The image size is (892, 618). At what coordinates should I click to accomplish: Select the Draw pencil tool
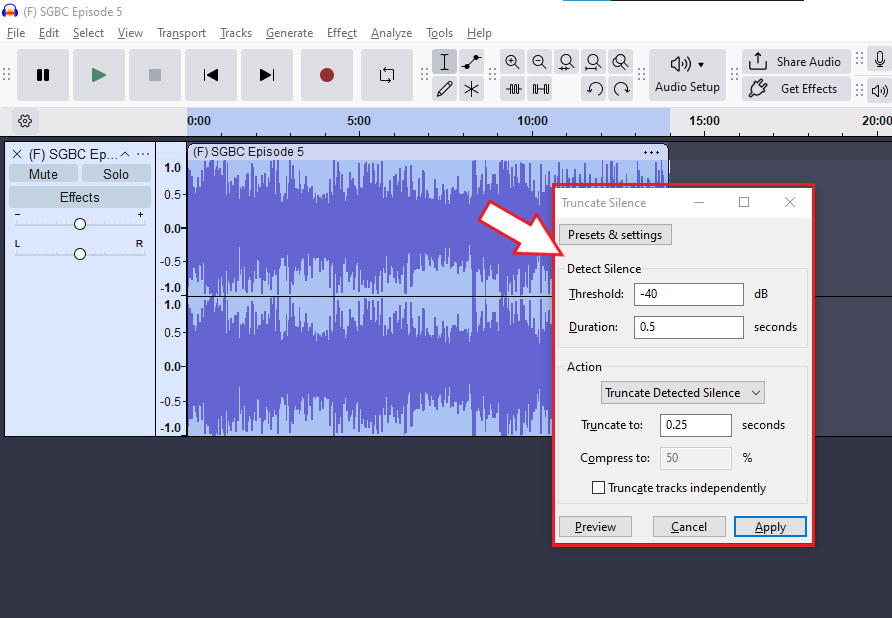coord(445,89)
